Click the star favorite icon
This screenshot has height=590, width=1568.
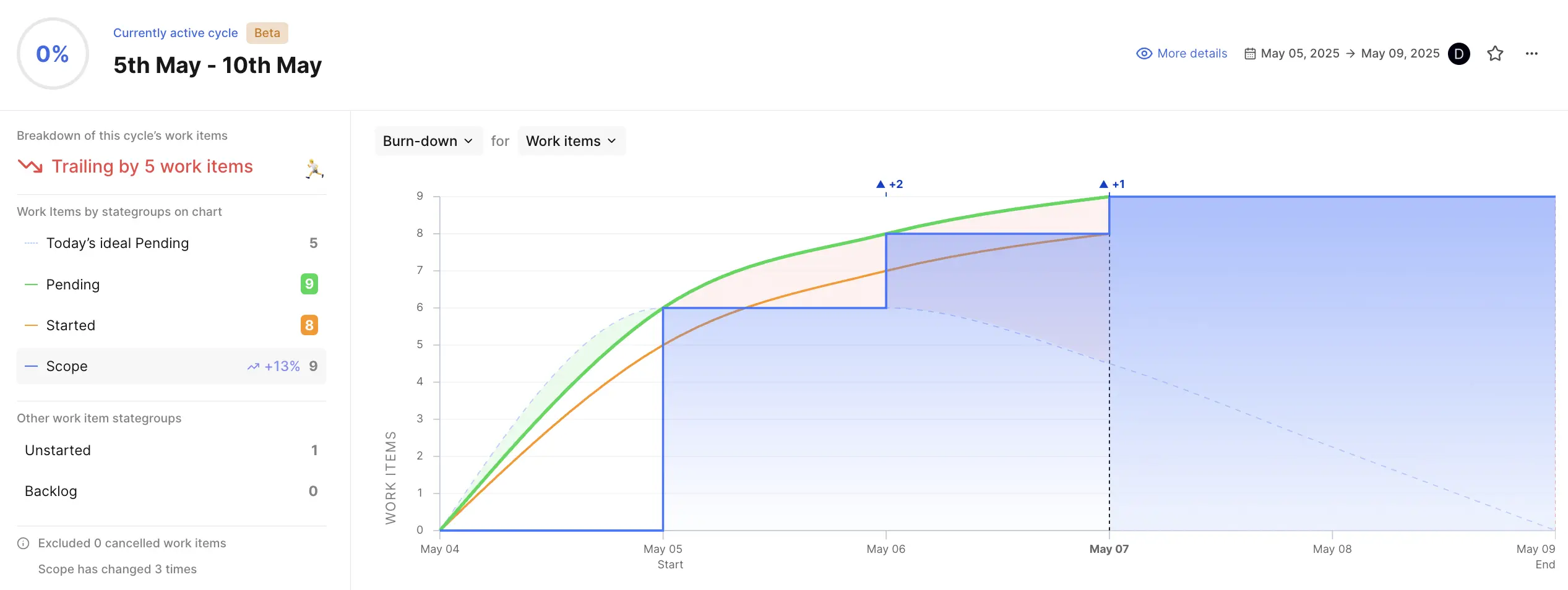(x=1495, y=54)
